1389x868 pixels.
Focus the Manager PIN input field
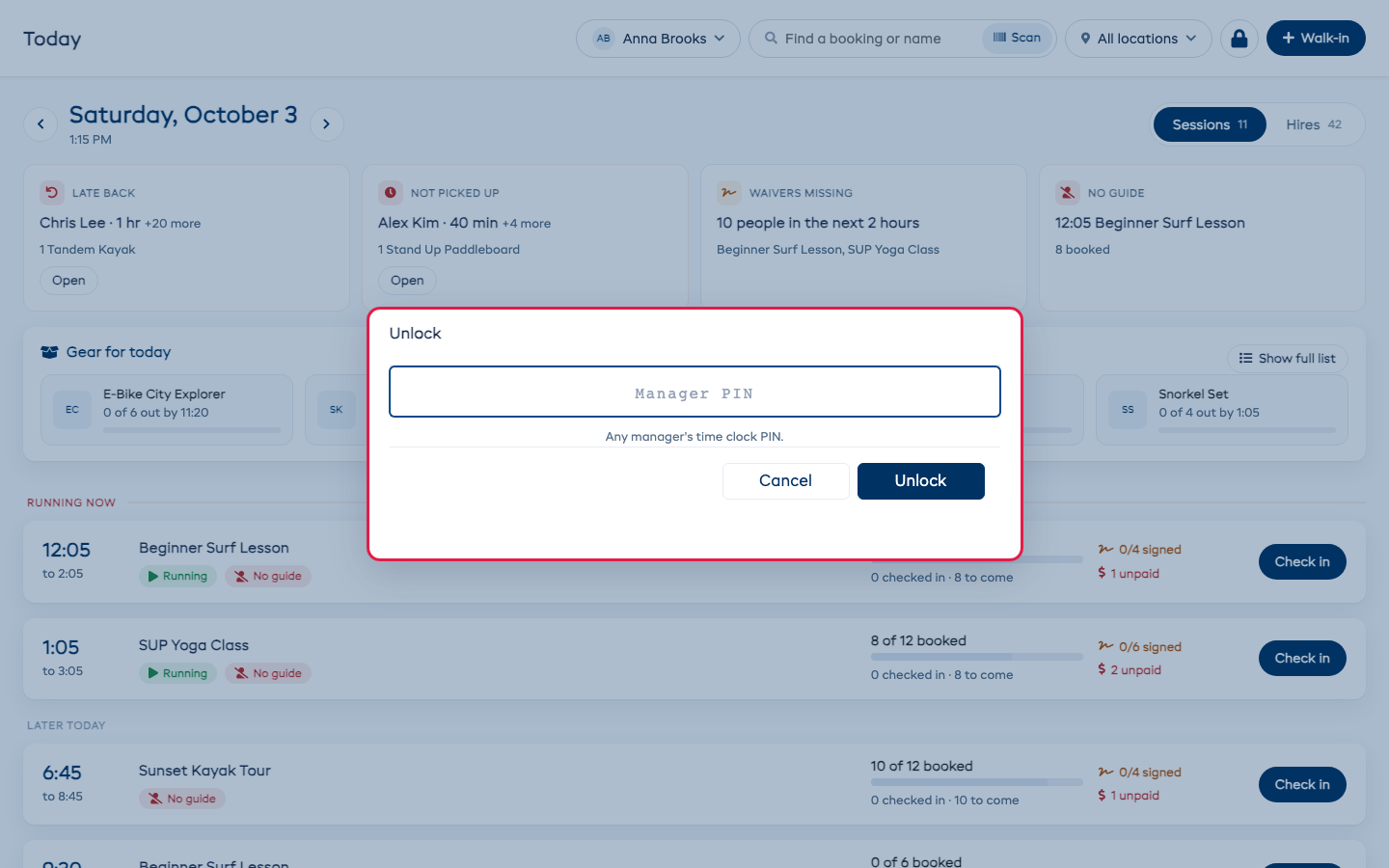click(x=694, y=392)
